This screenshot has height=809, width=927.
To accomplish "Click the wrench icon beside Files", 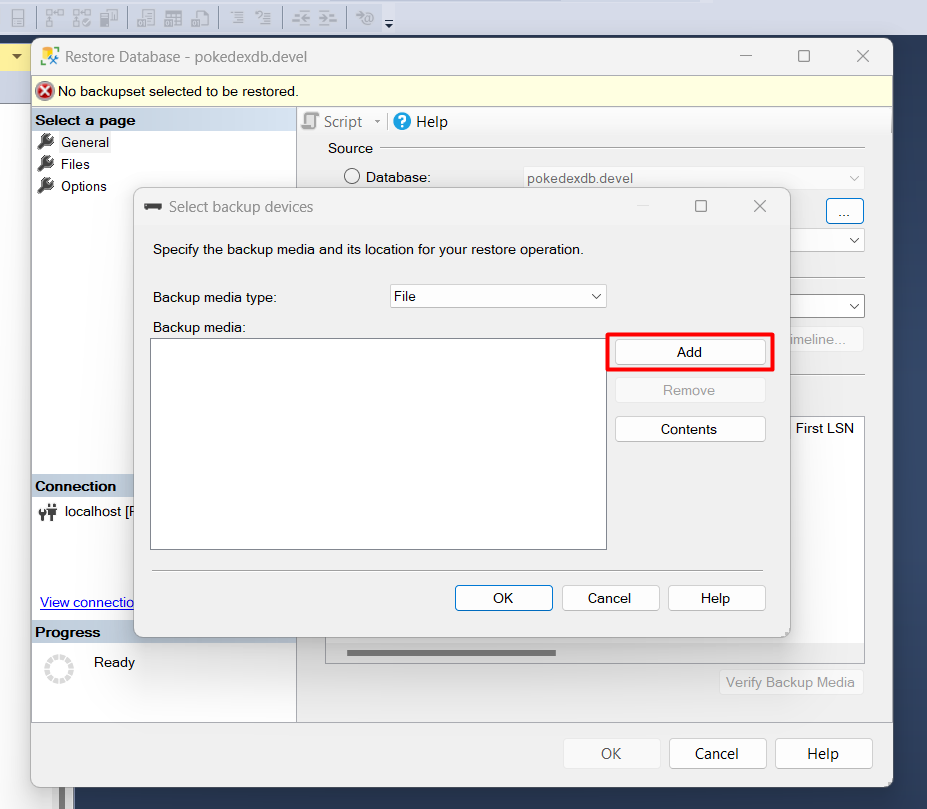I will [x=46, y=164].
